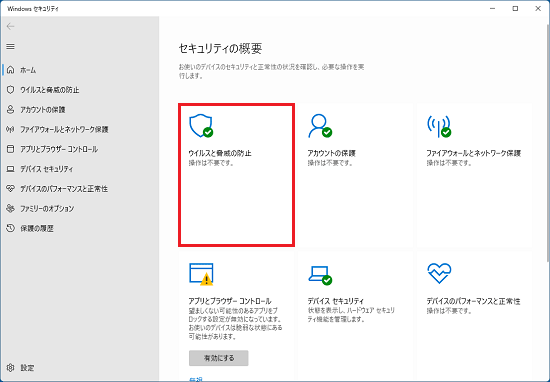Click the window icon beside アプリとブラウザー コントロール in sidebar

click(x=11, y=149)
